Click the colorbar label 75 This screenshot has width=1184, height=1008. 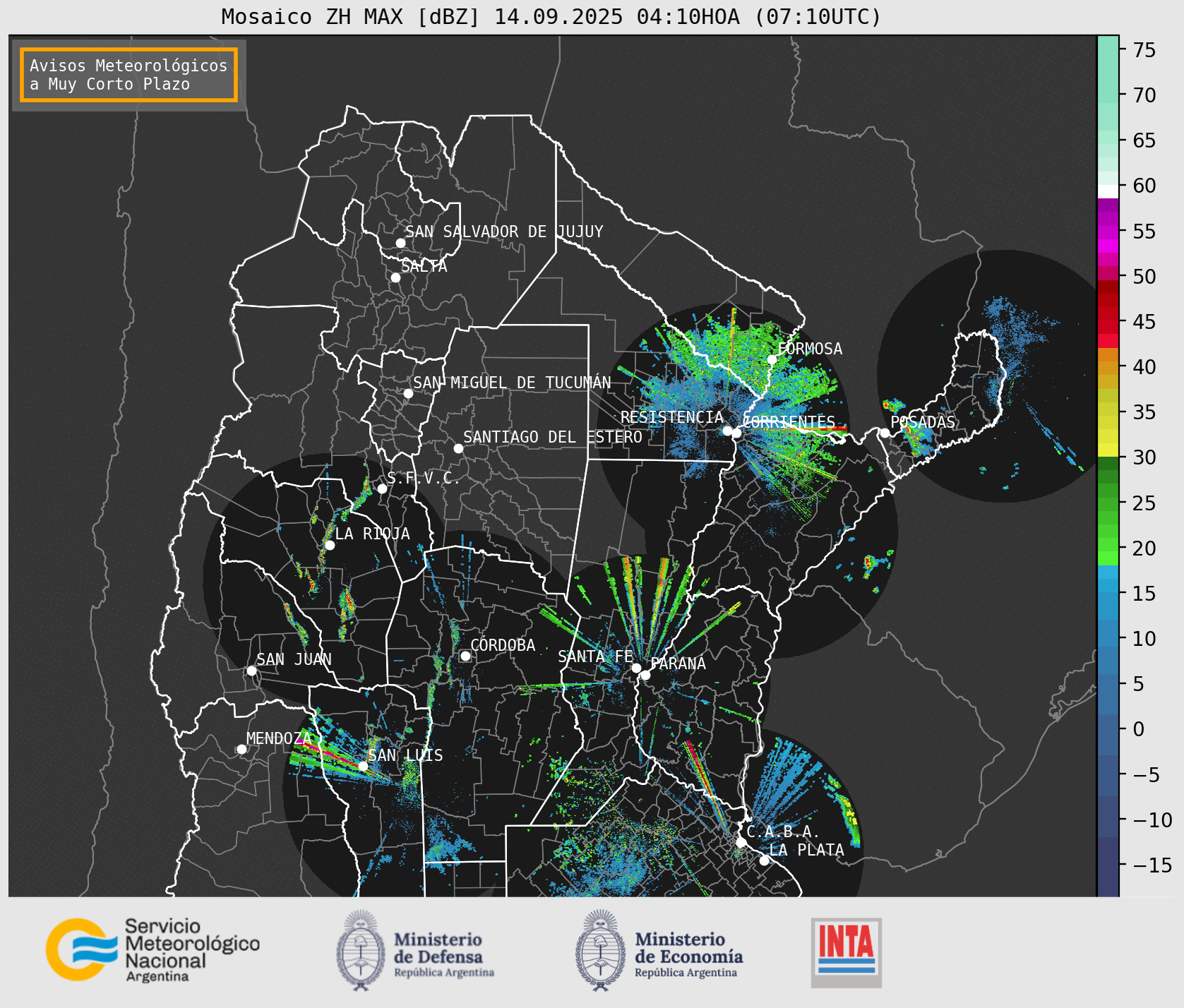point(1144,50)
